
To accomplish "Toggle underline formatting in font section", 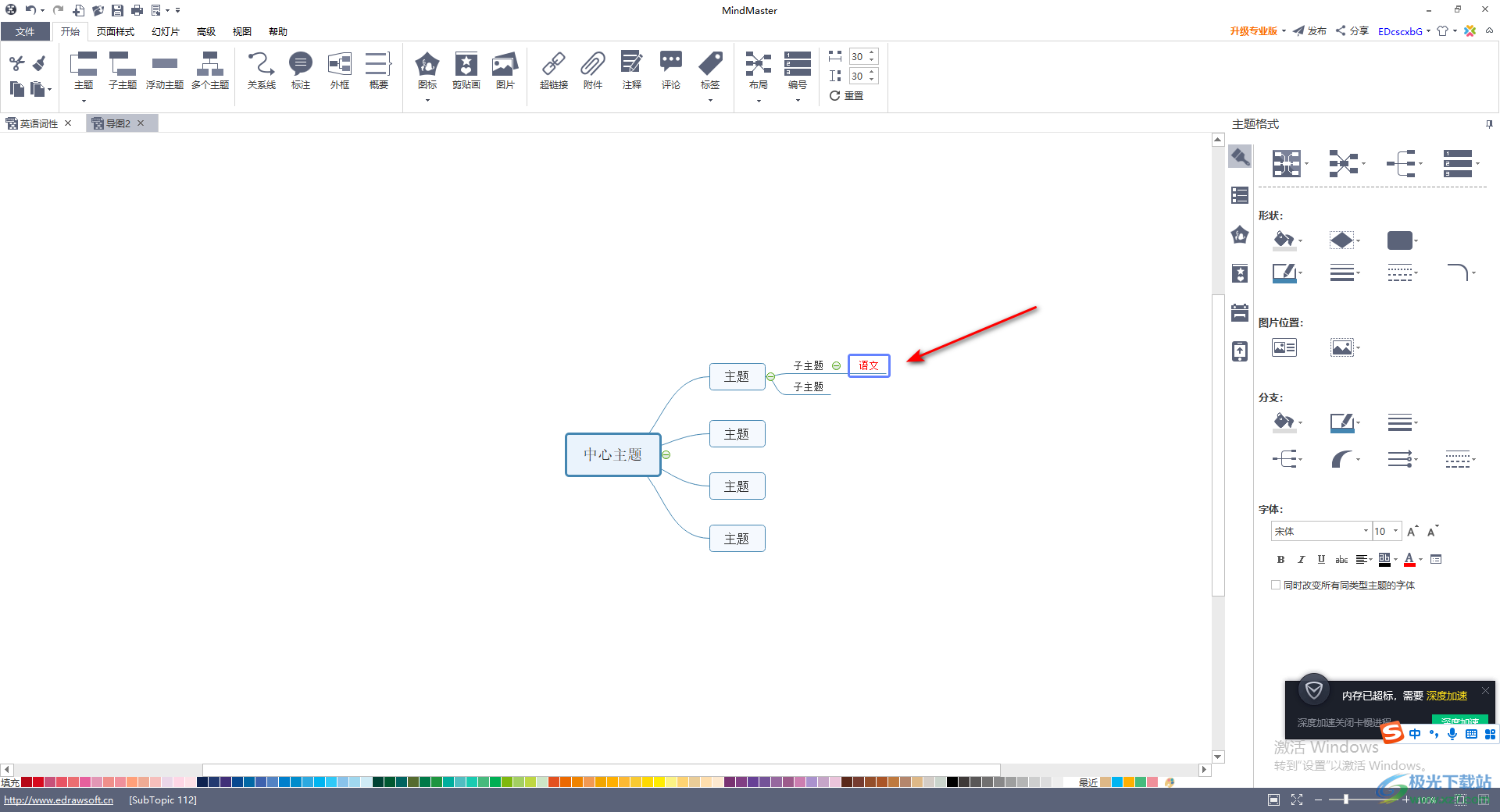I will pyautogui.click(x=1321, y=559).
